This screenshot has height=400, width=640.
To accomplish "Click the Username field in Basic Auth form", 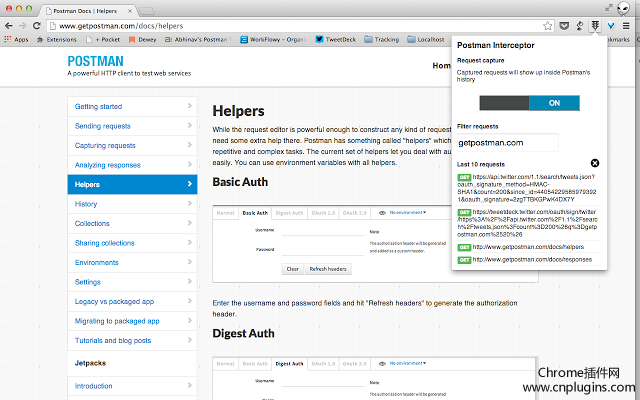I will coord(322,231).
